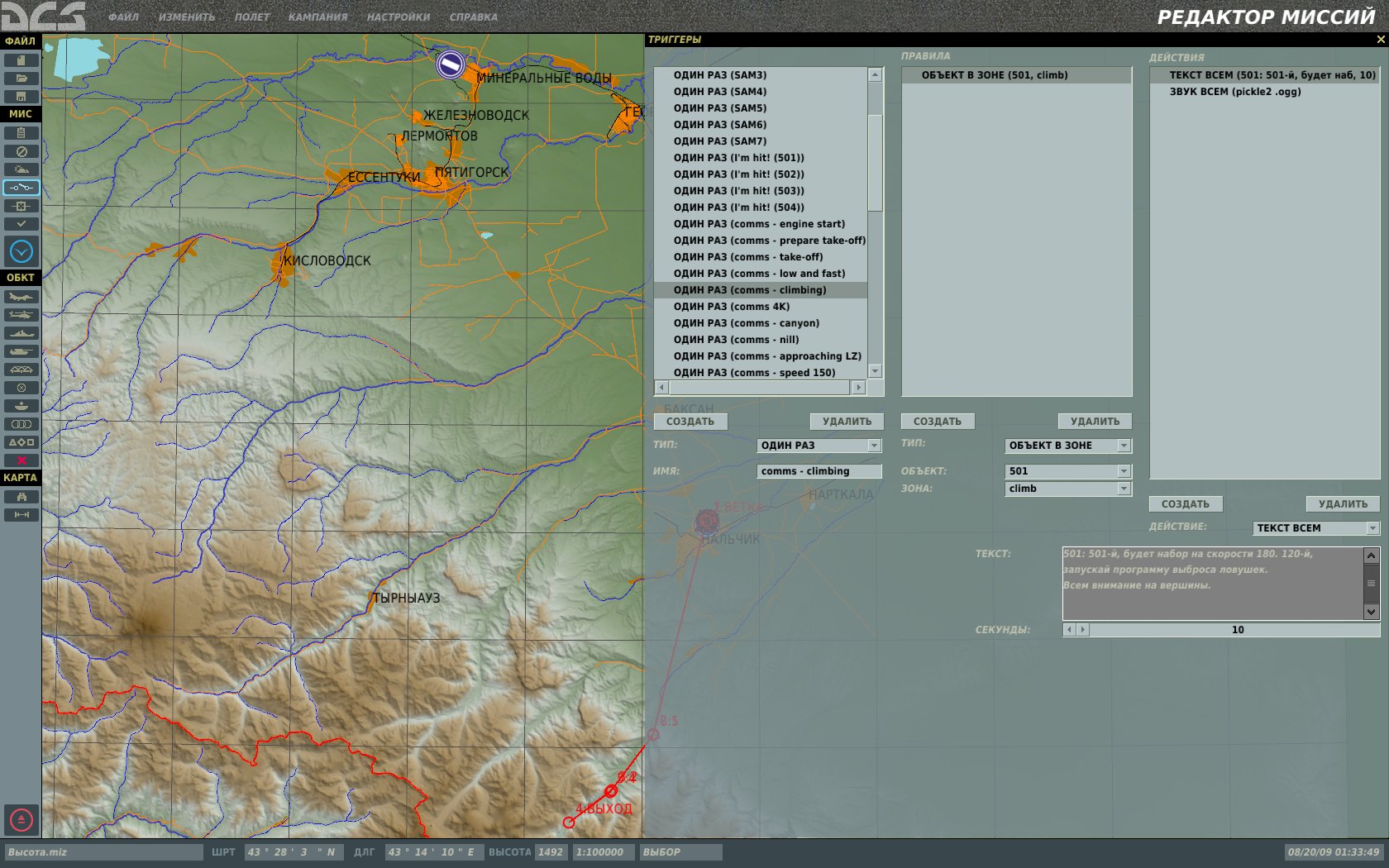Click the СЕКУНДЫ slider track showing 10
Image resolution: width=1389 pixels, height=868 pixels.
[1235, 630]
